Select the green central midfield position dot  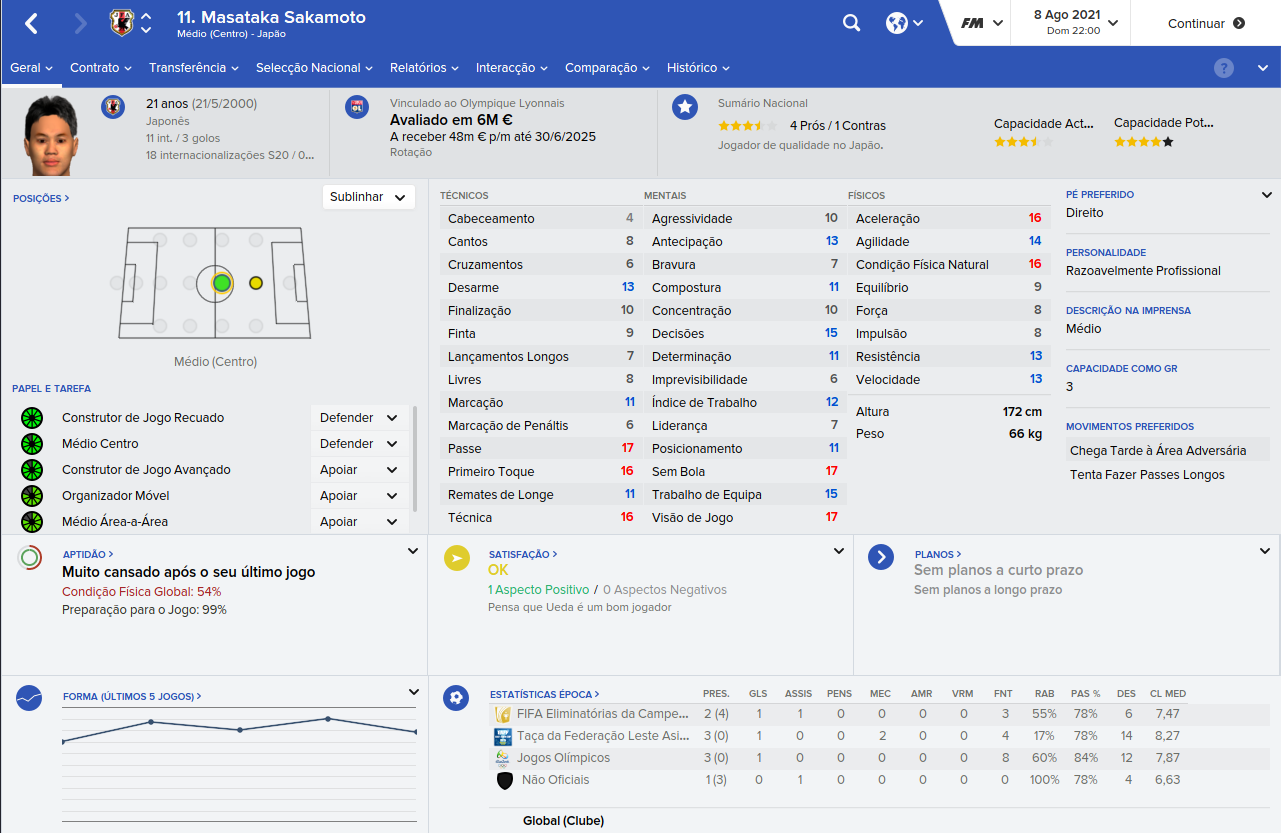[x=222, y=283]
